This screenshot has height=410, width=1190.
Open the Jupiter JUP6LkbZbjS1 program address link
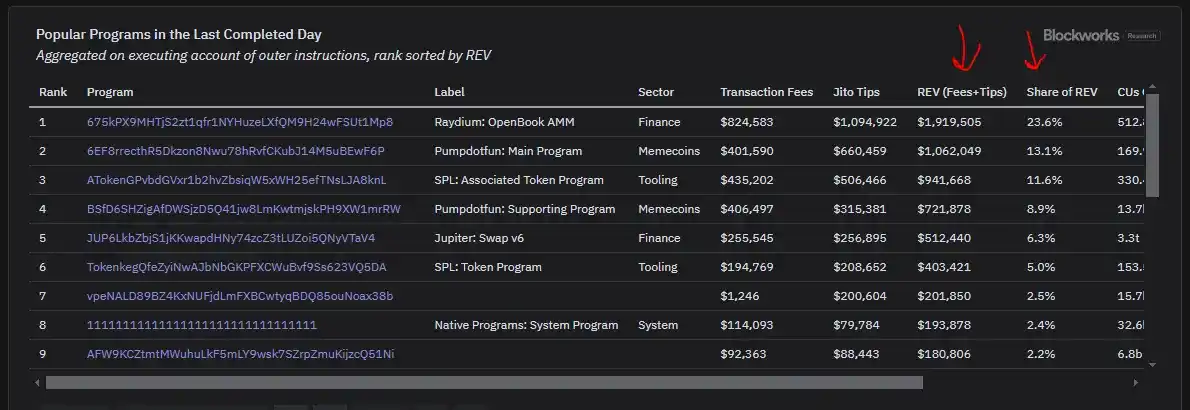click(x=231, y=238)
